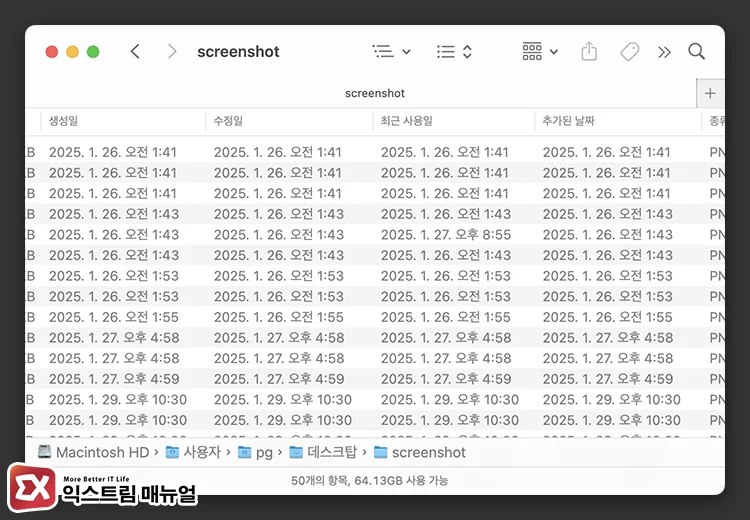Select 생성일 cell reading 2025. 1. 27. 오후 4:59
This screenshot has width=750, height=520.
(x=114, y=378)
